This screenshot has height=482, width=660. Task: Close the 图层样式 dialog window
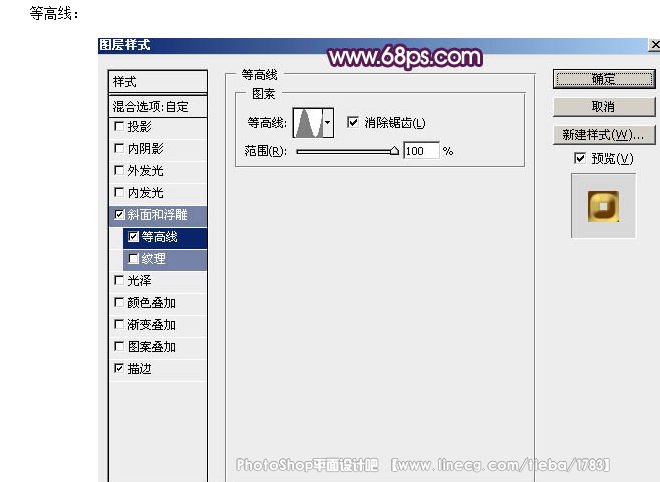(655, 45)
